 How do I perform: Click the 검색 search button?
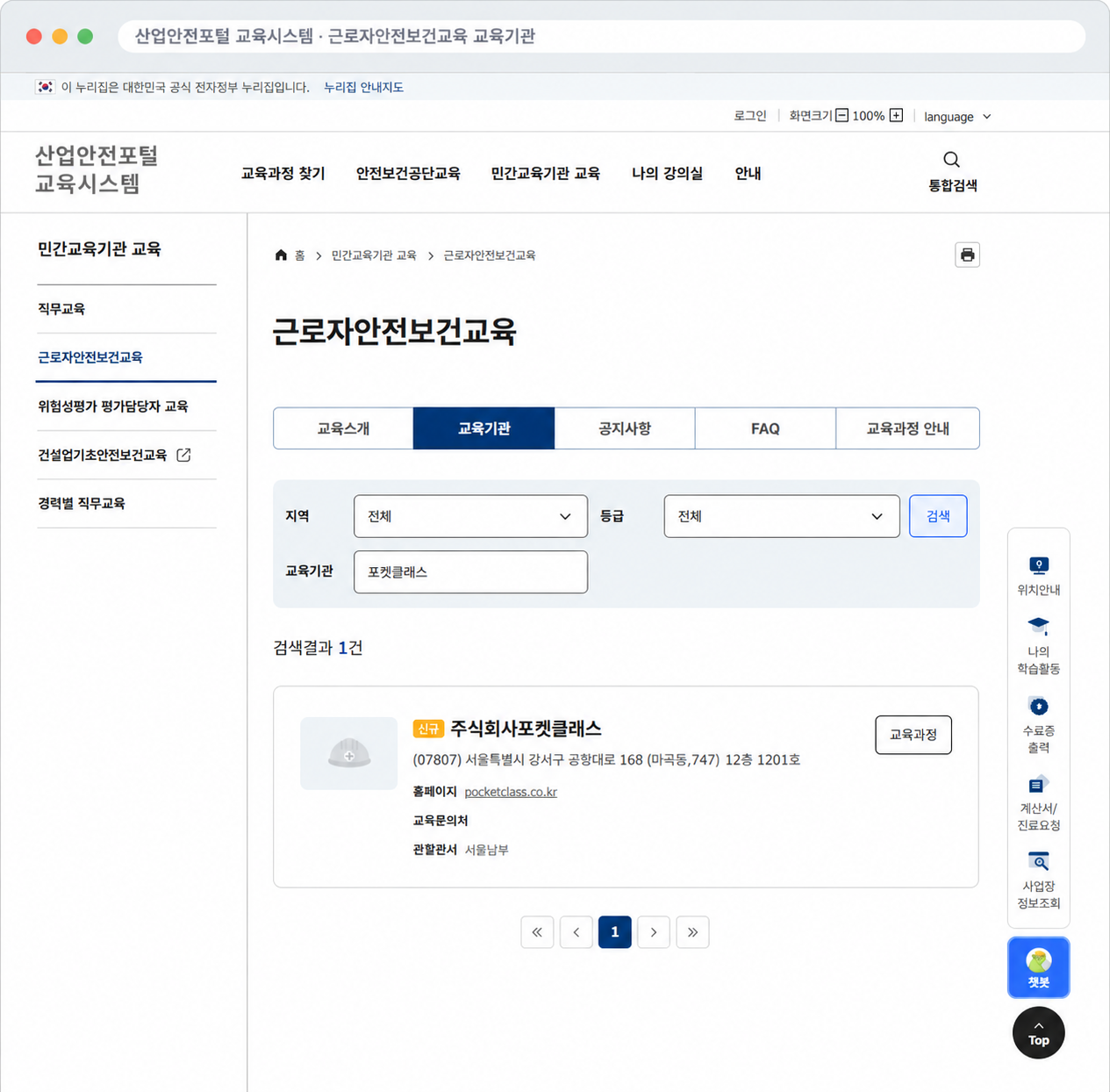coord(938,516)
